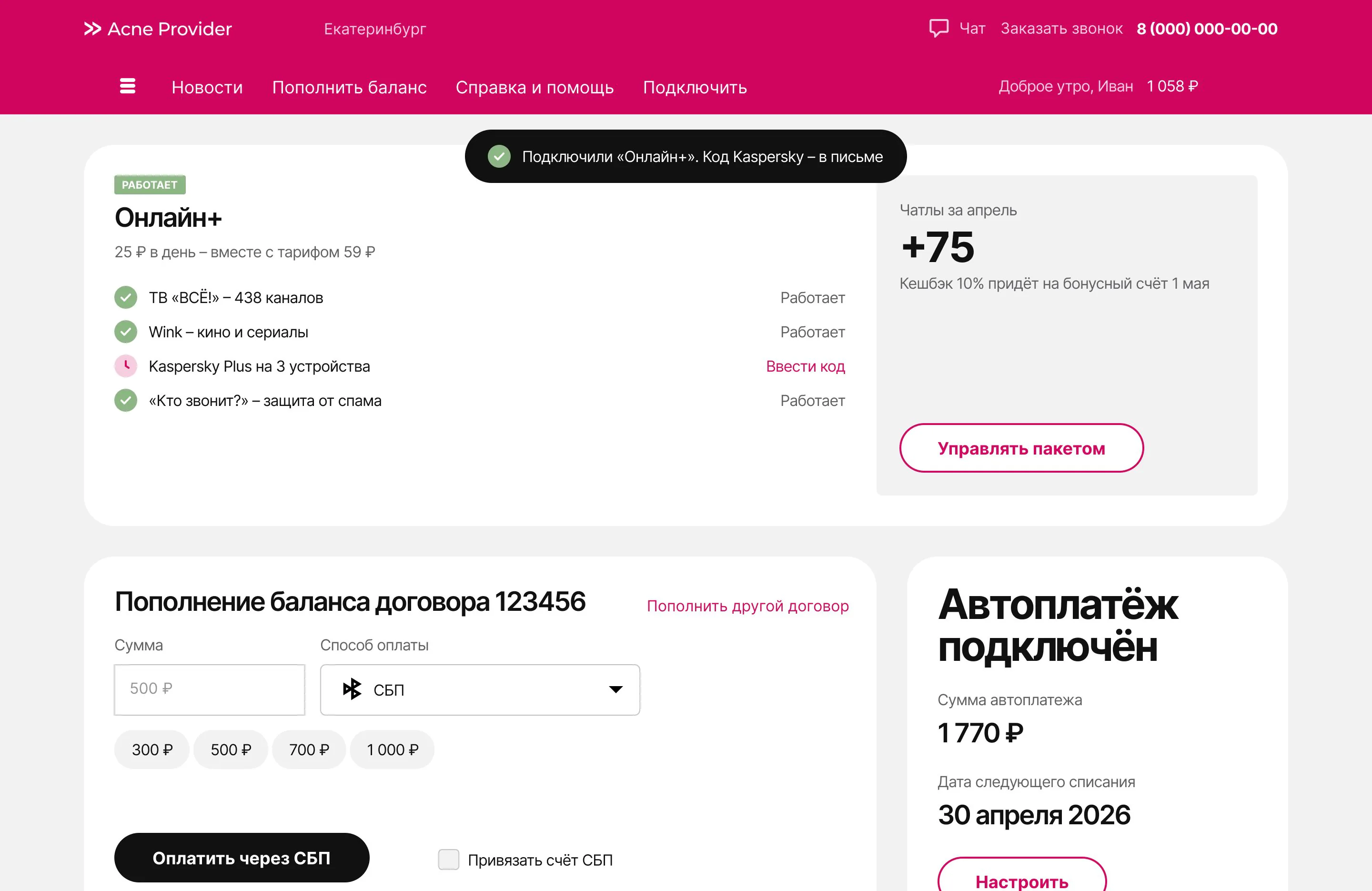
Task: Open Пополнить другой договор link
Action: 747,606
